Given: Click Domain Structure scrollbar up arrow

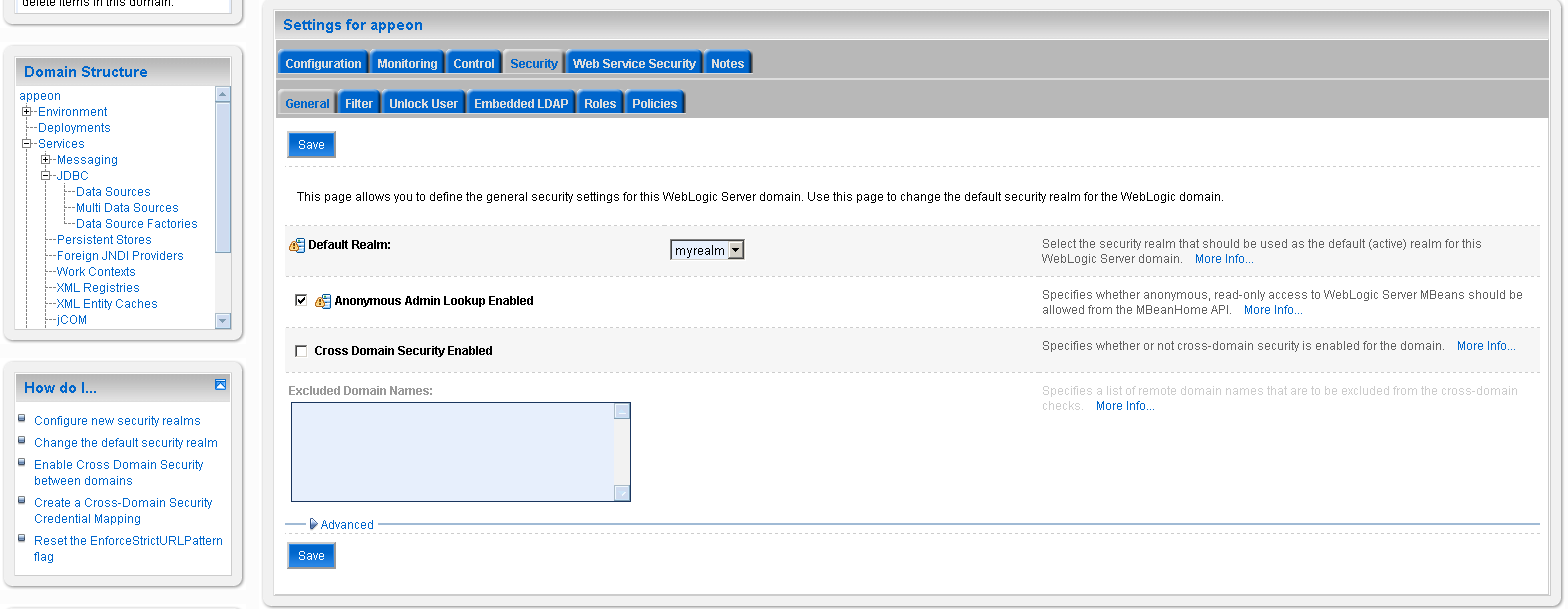Looking at the screenshot, I should click(x=223, y=94).
